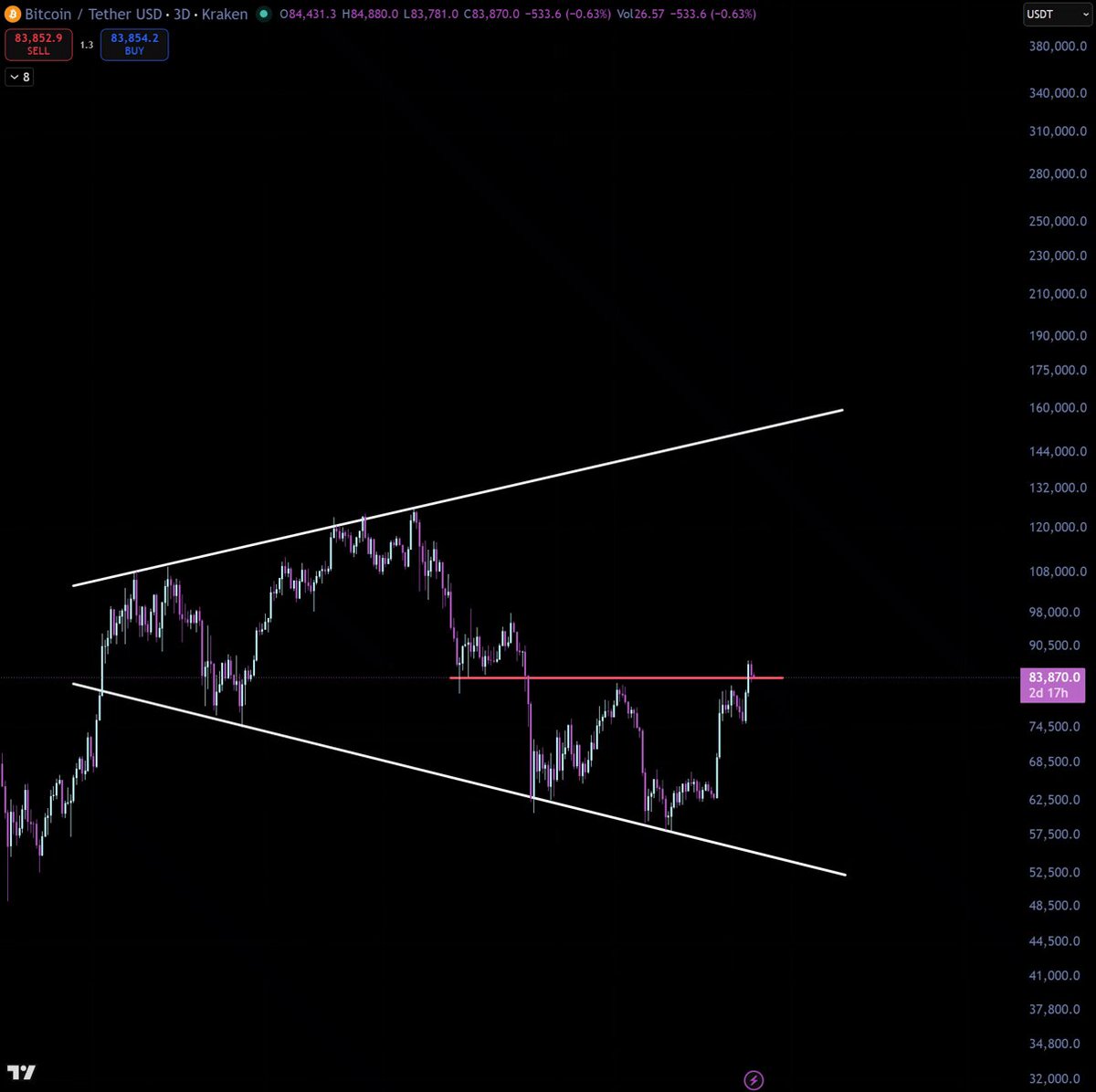Click the open value O84,431.3

310,15
